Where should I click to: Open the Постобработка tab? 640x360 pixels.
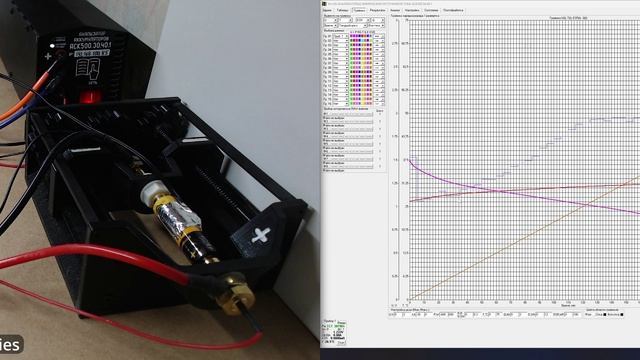(453, 10)
